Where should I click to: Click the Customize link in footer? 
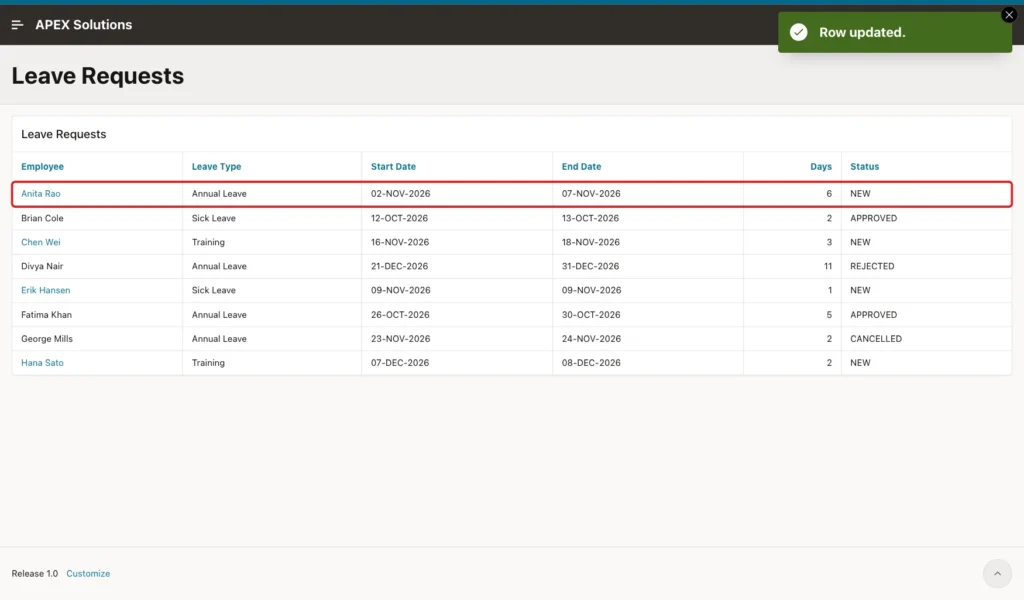tap(88, 574)
